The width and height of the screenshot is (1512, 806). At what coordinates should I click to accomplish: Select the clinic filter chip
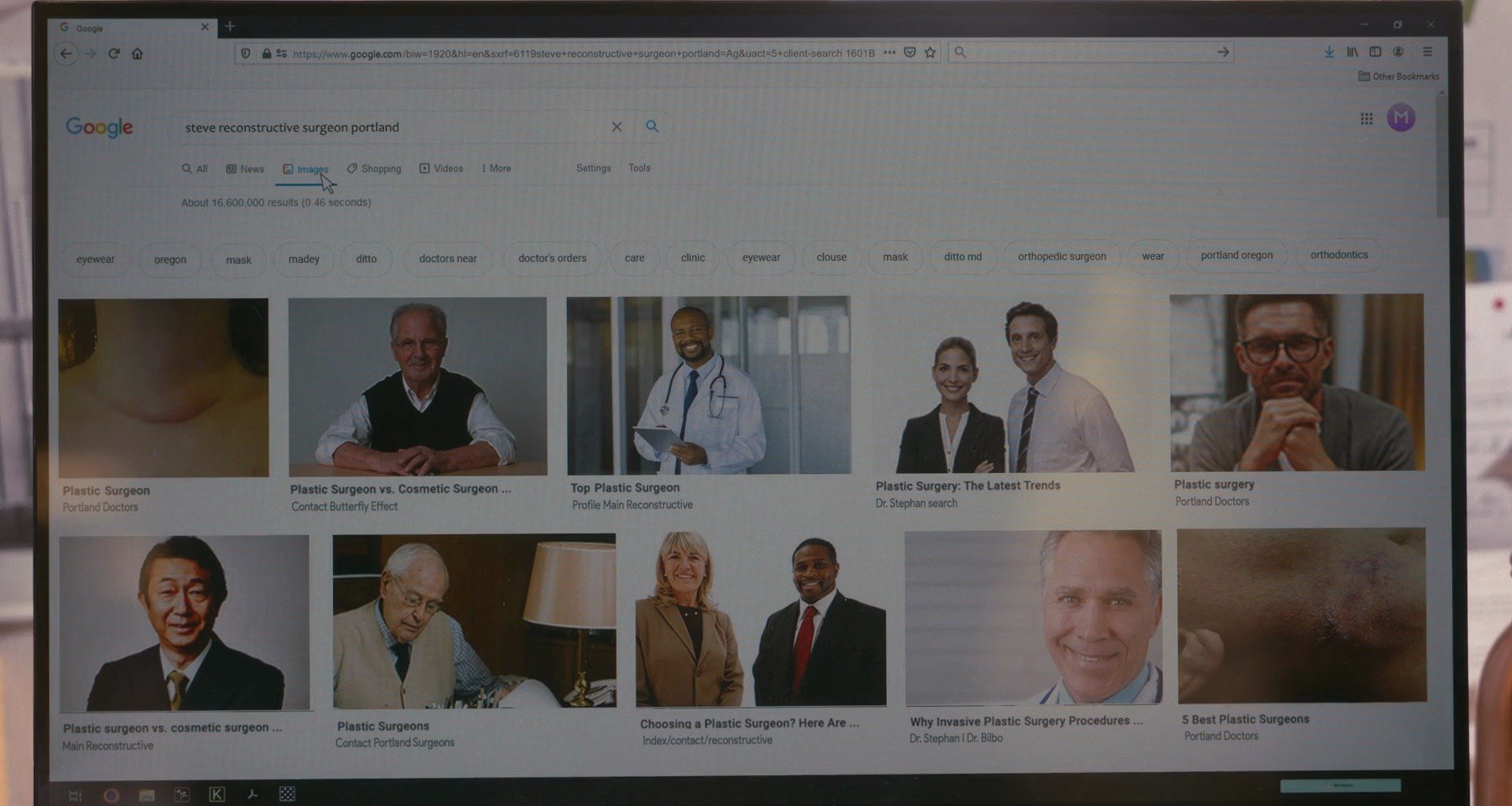click(693, 257)
